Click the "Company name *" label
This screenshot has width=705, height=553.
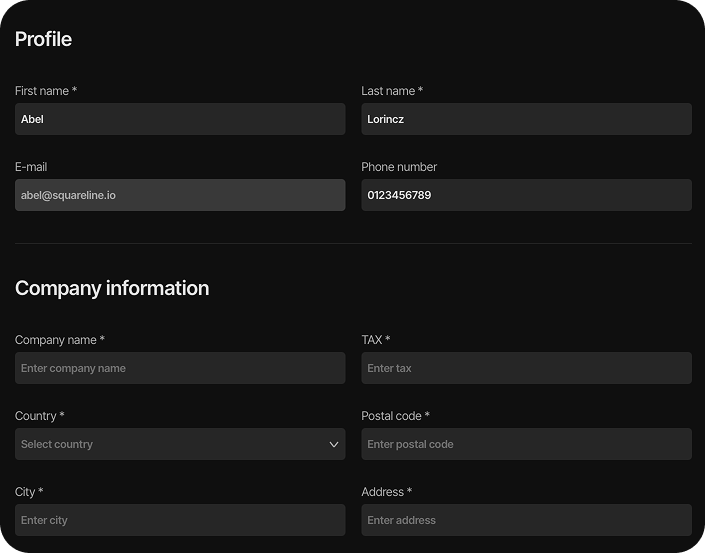coord(60,340)
